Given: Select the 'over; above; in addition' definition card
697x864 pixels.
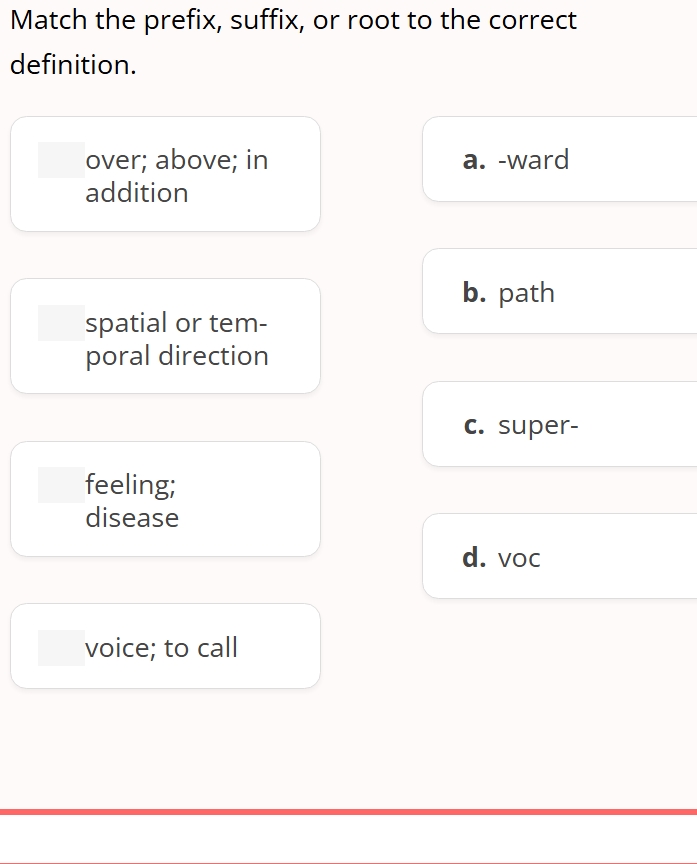Looking at the screenshot, I should [x=165, y=174].
